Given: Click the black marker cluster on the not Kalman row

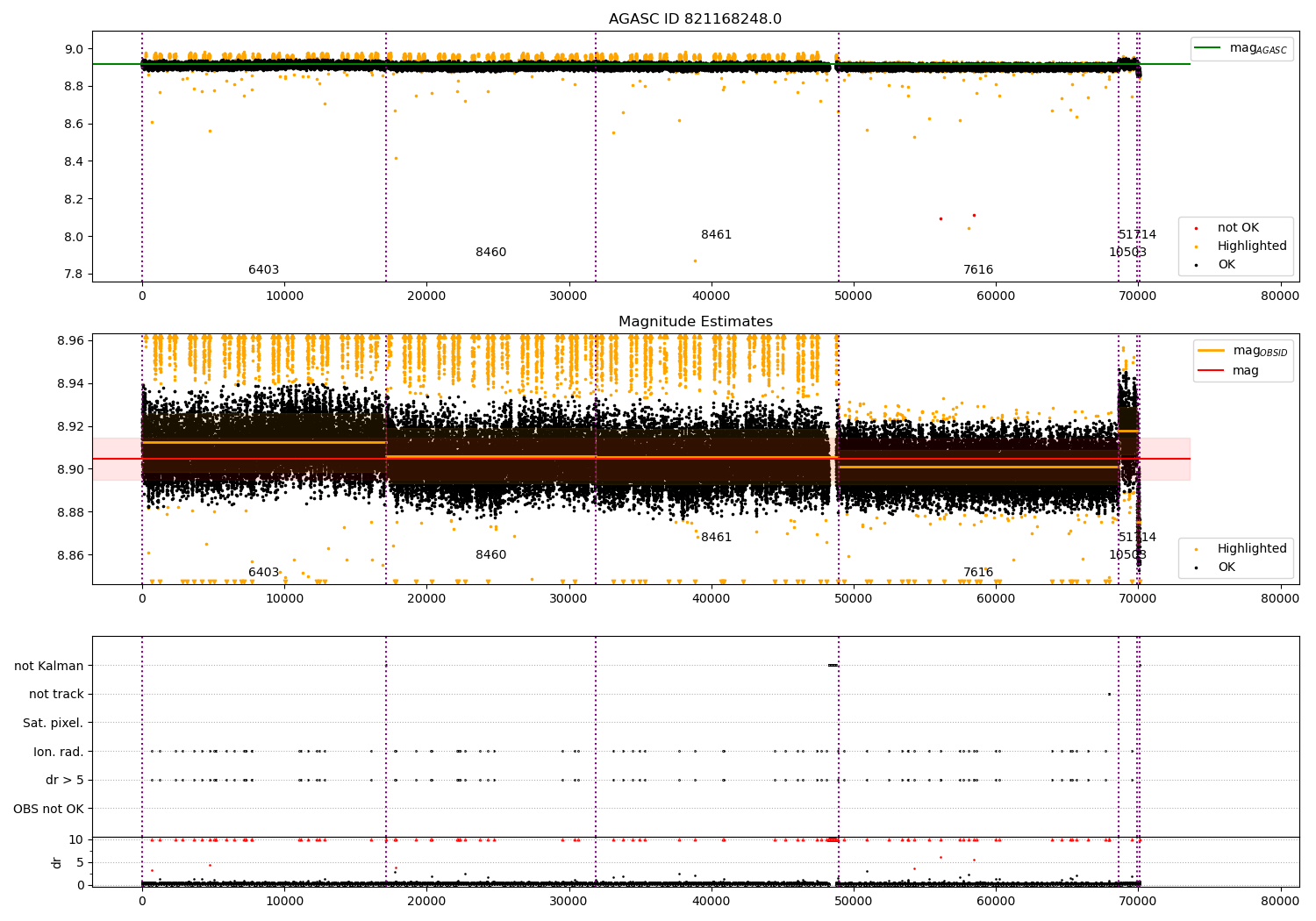Looking at the screenshot, I should (833, 665).
